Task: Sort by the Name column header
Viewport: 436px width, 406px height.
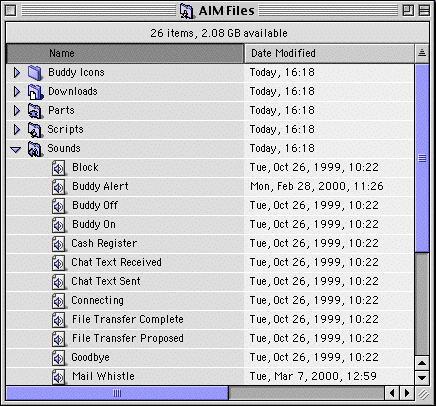Action: point(125,53)
